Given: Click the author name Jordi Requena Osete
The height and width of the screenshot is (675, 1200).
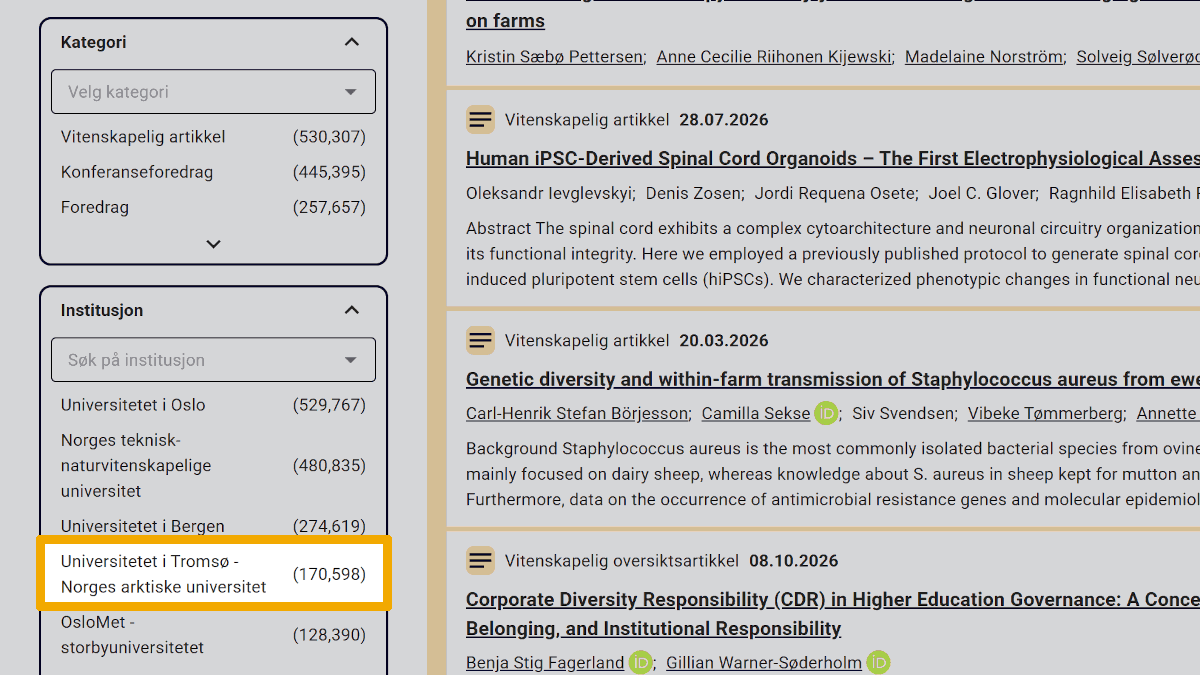Looking at the screenshot, I should point(835,193).
